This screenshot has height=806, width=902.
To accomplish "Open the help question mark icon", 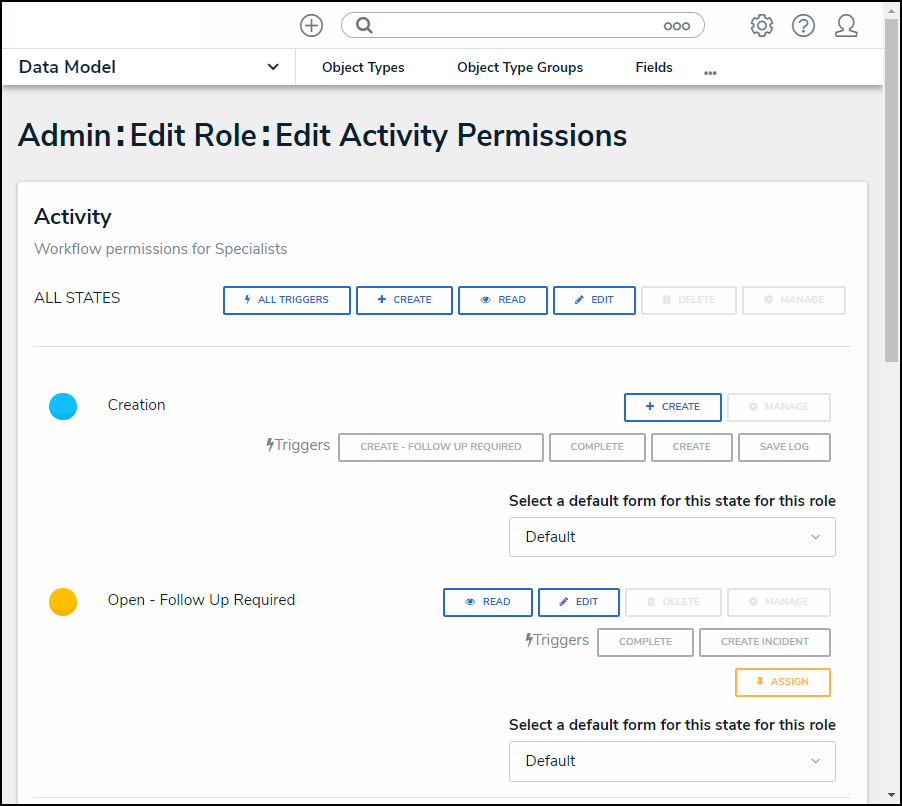I will point(803,26).
